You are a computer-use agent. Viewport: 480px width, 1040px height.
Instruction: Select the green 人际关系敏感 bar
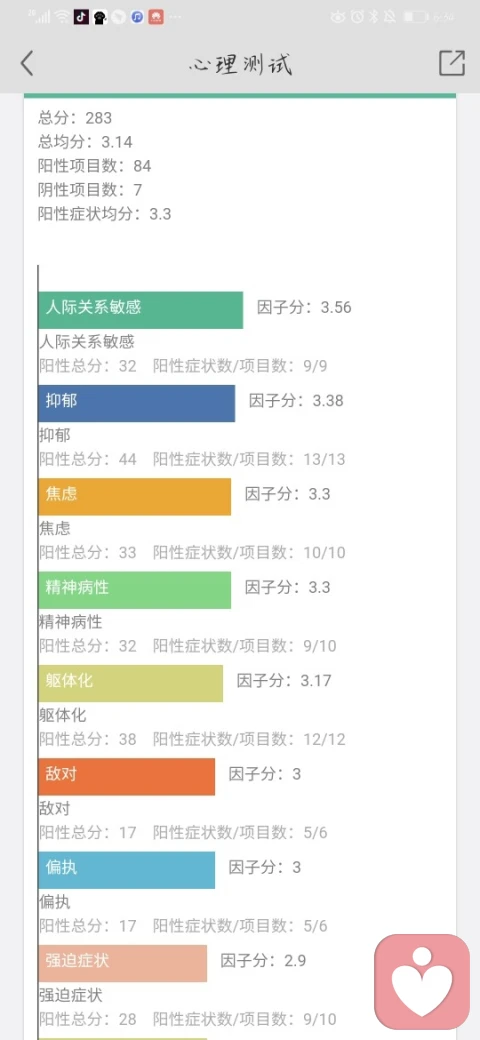(141, 310)
